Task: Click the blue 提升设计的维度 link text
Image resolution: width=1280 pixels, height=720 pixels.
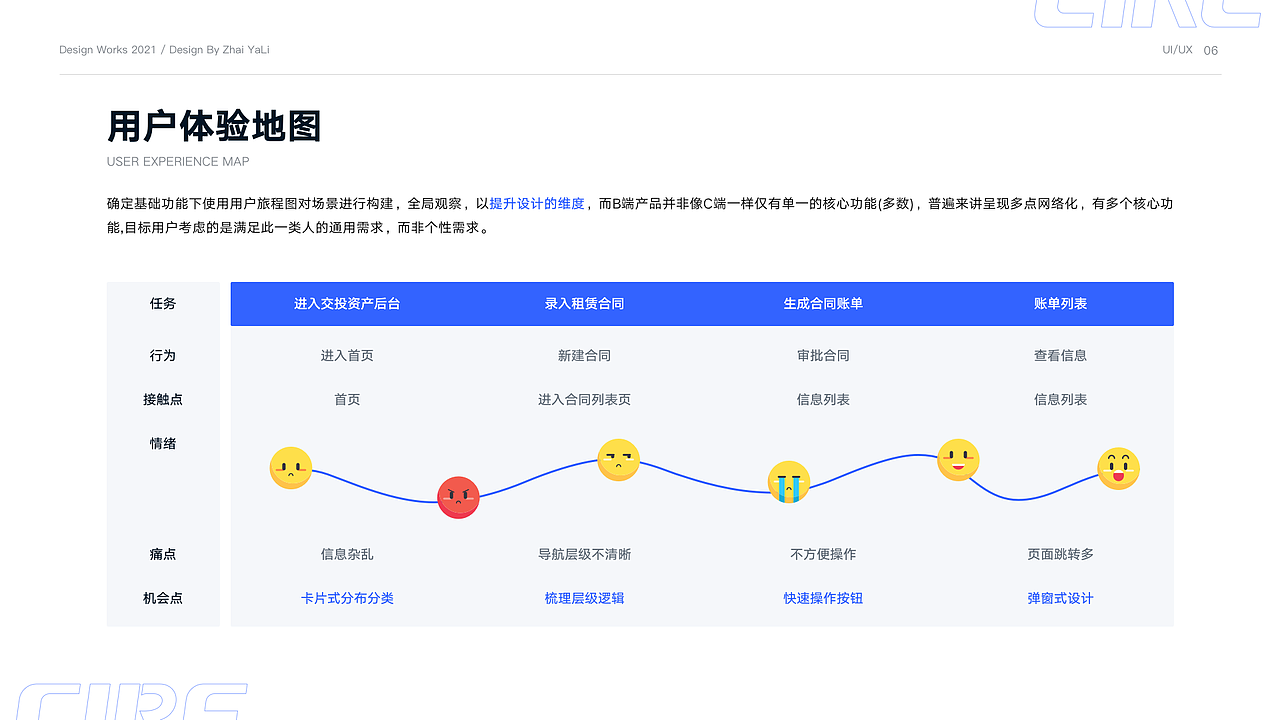Action: point(537,204)
